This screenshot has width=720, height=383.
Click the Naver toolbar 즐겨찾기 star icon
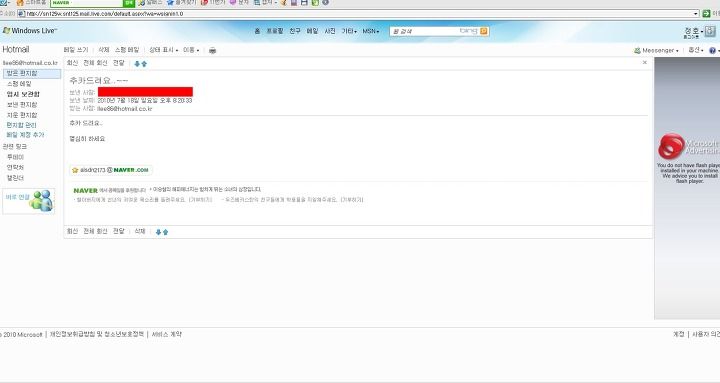(170, 3)
